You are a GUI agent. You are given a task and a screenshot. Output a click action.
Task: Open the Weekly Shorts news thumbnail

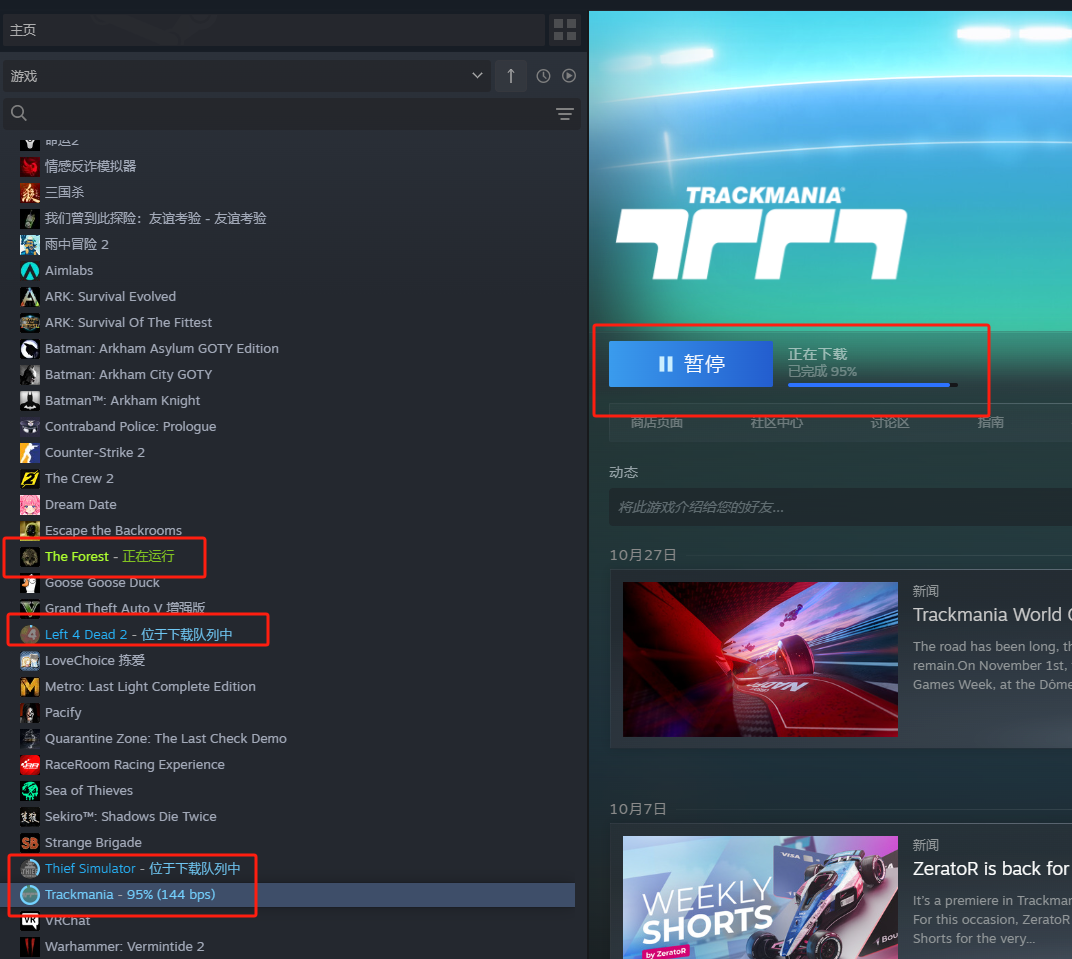point(760,897)
